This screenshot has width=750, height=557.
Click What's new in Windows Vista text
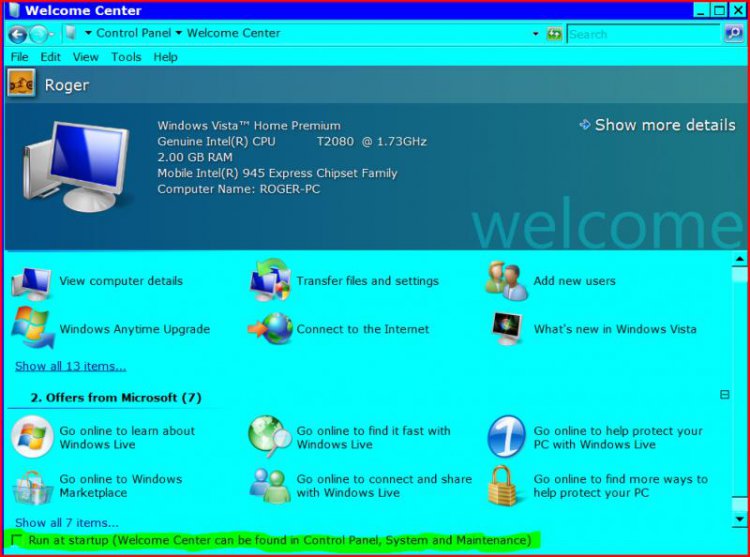click(x=615, y=329)
